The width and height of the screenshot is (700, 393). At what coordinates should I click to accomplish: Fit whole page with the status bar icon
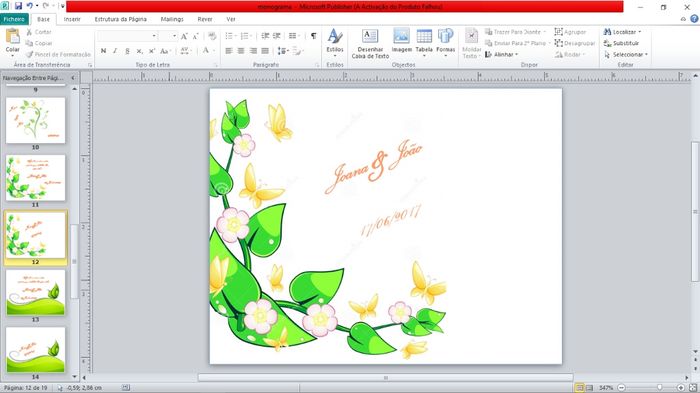[693, 388]
